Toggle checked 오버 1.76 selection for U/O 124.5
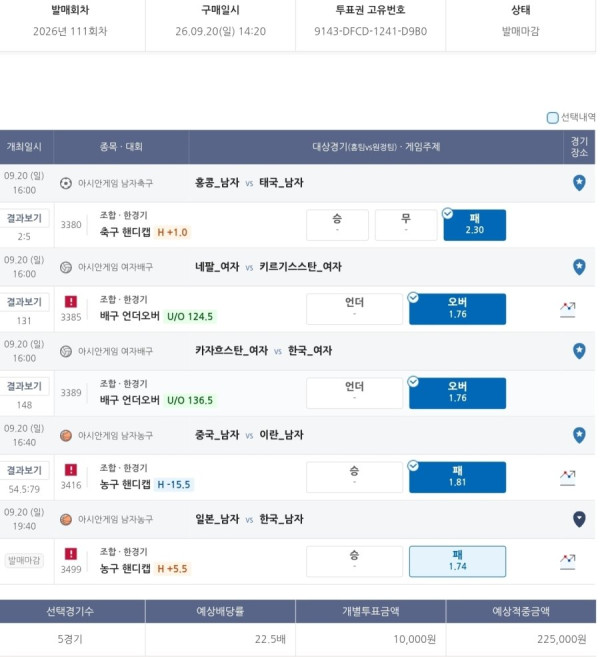 pyautogui.click(x=458, y=309)
